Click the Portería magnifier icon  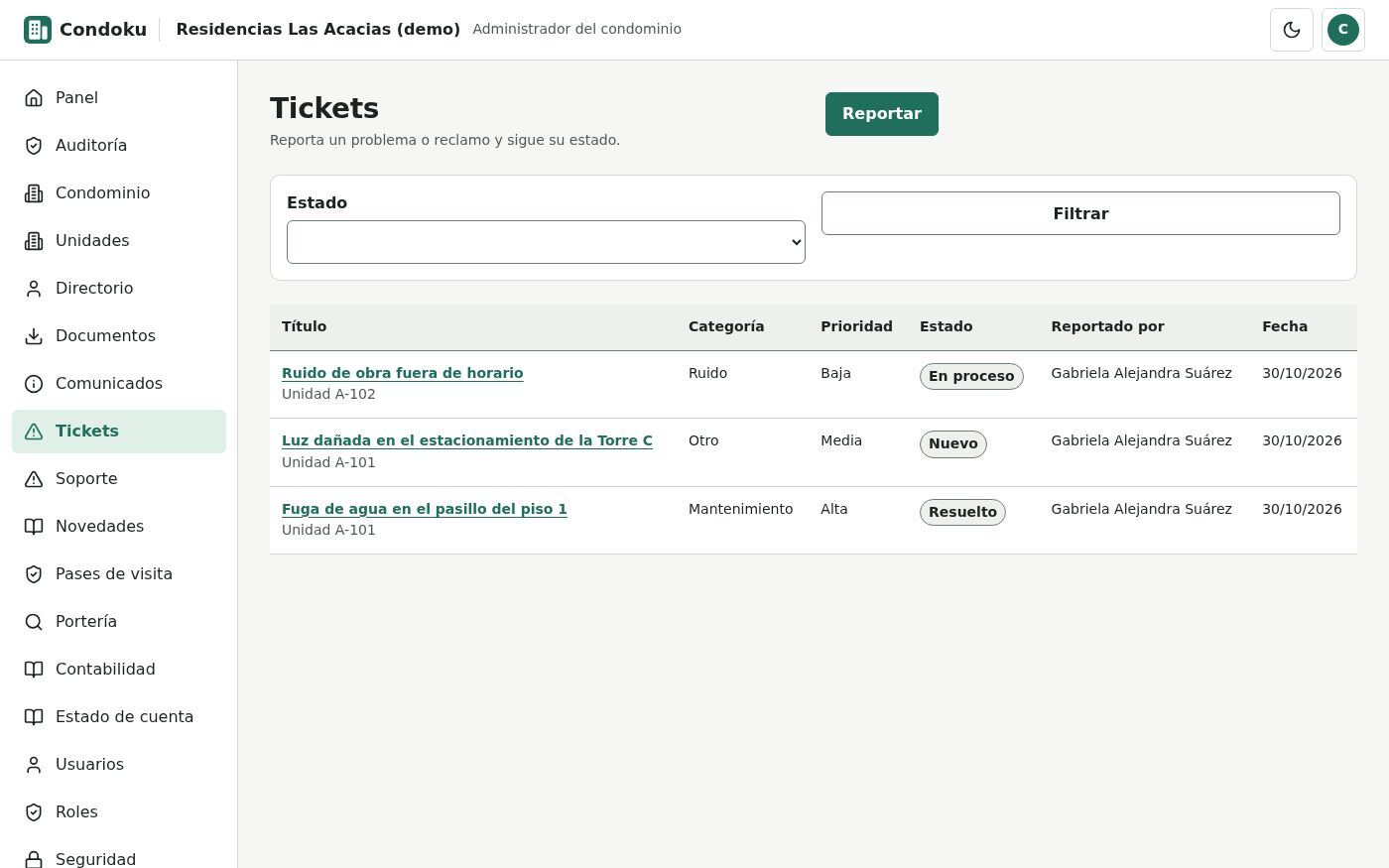(x=34, y=622)
